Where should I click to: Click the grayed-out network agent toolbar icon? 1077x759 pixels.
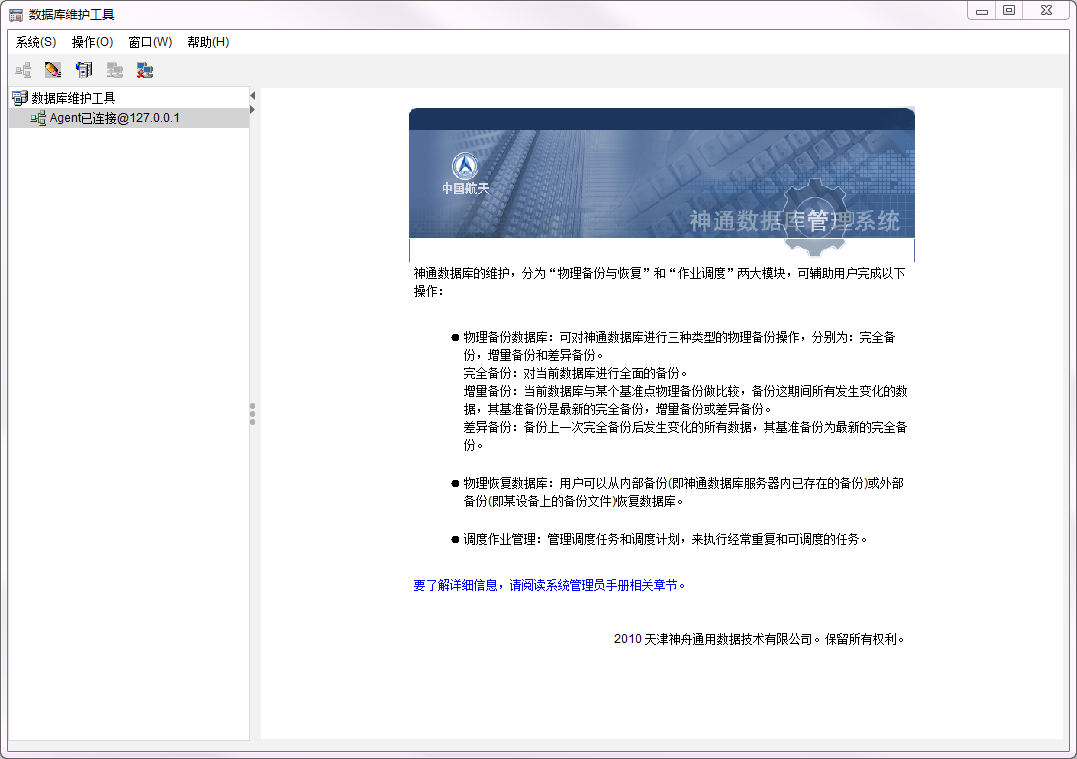(23, 70)
